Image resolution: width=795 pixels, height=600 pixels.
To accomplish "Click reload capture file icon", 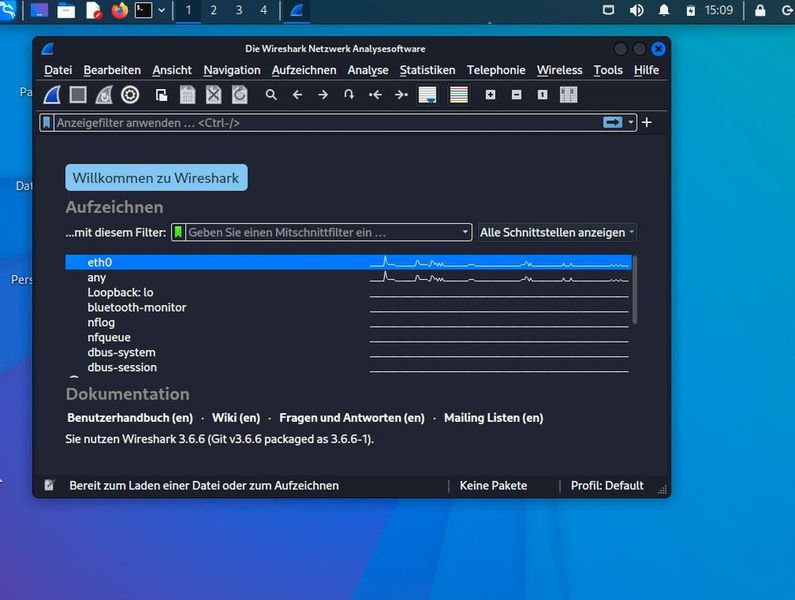I will pyautogui.click(x=240, y=95).
